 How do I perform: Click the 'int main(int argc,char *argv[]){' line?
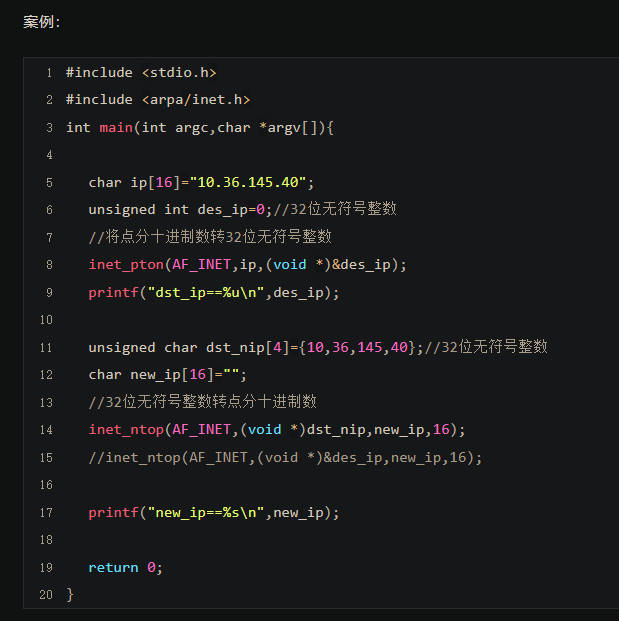(200, 128)
